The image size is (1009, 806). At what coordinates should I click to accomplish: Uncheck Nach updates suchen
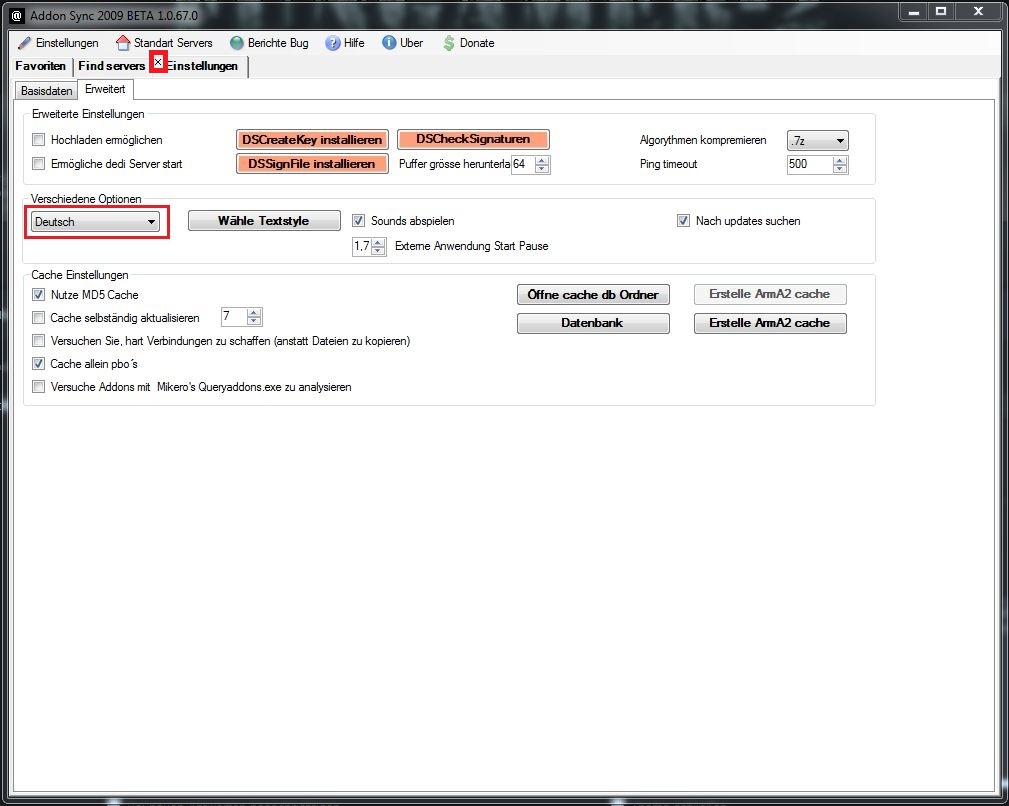coord(684,221)
